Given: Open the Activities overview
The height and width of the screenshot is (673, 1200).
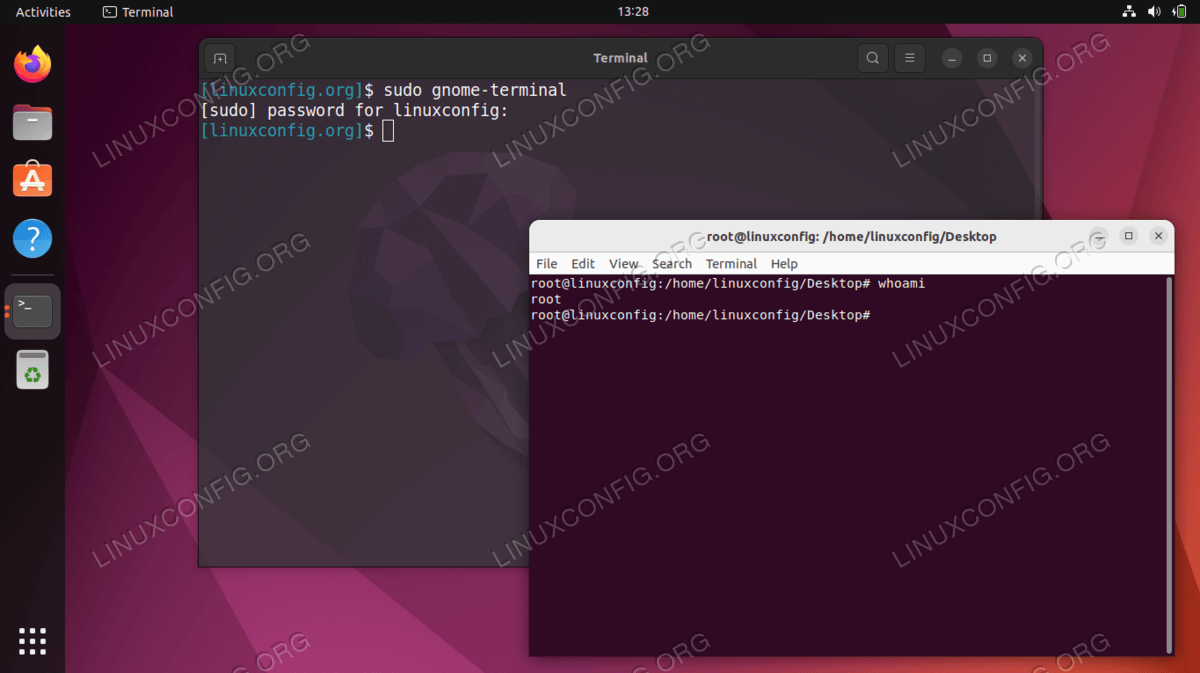Looking at the screenshot, I should [x=43, y=12].
